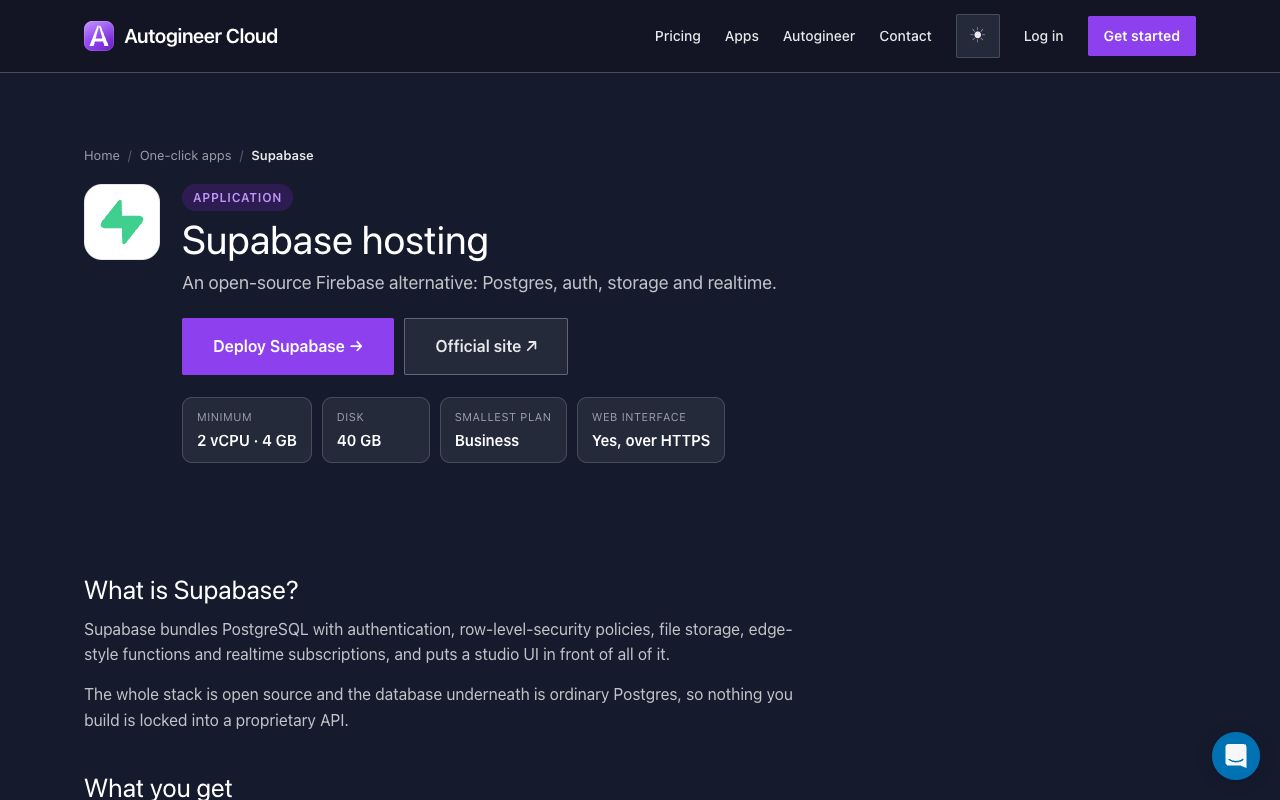
Task: Click the "Yes, over HTTPS" value
Action: [x=651, y=441]
